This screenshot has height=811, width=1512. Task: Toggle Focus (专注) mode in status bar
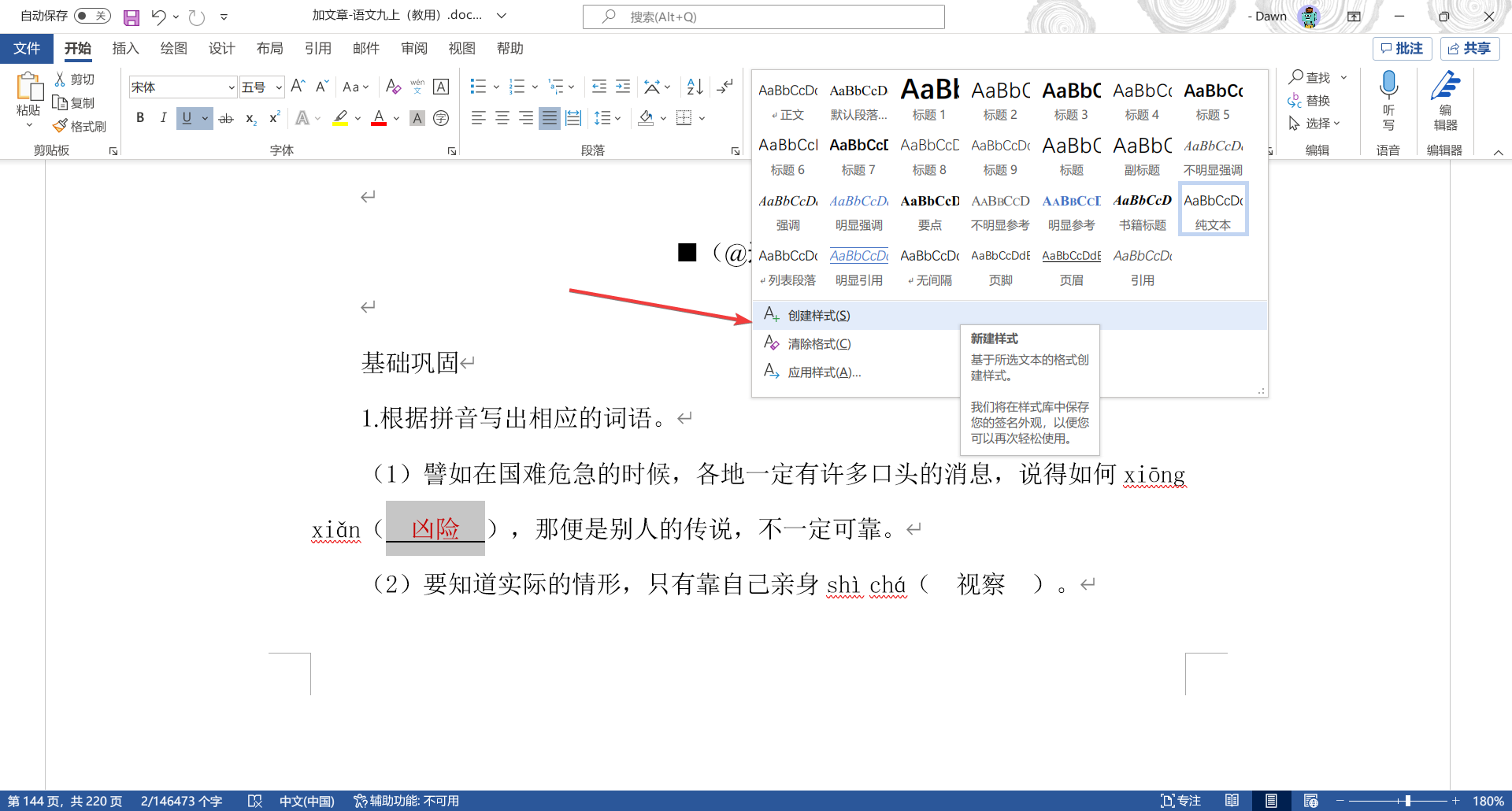[x=1180, y=801]
